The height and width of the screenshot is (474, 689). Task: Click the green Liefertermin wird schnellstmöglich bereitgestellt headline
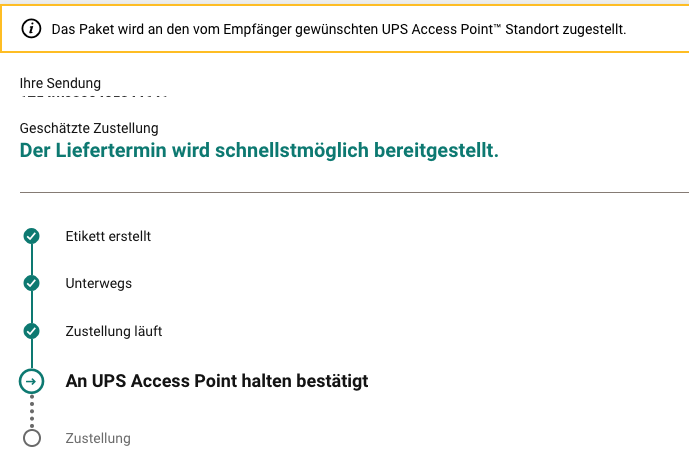[x=259, y=151]
